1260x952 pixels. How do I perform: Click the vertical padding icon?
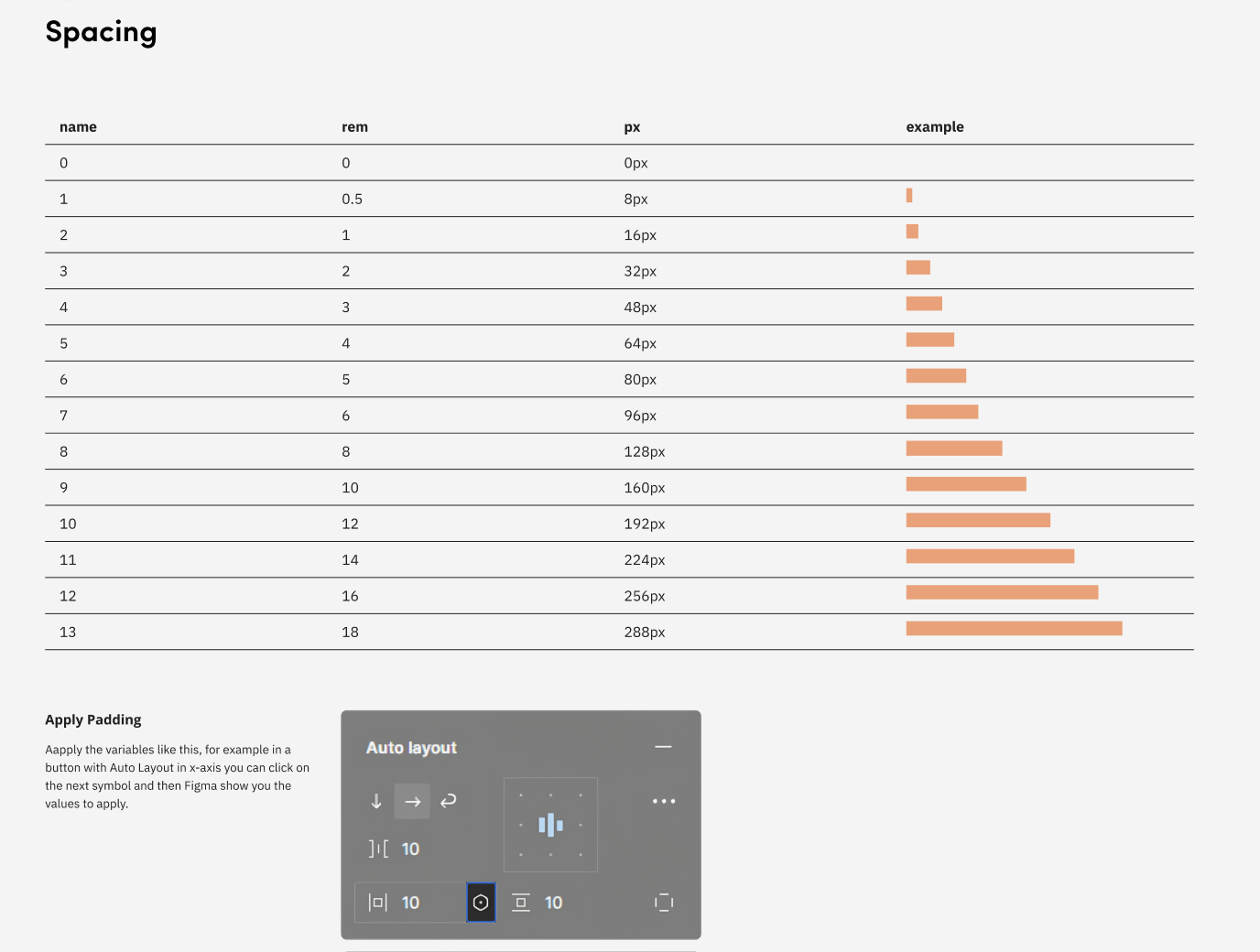(x=521, y=903)
